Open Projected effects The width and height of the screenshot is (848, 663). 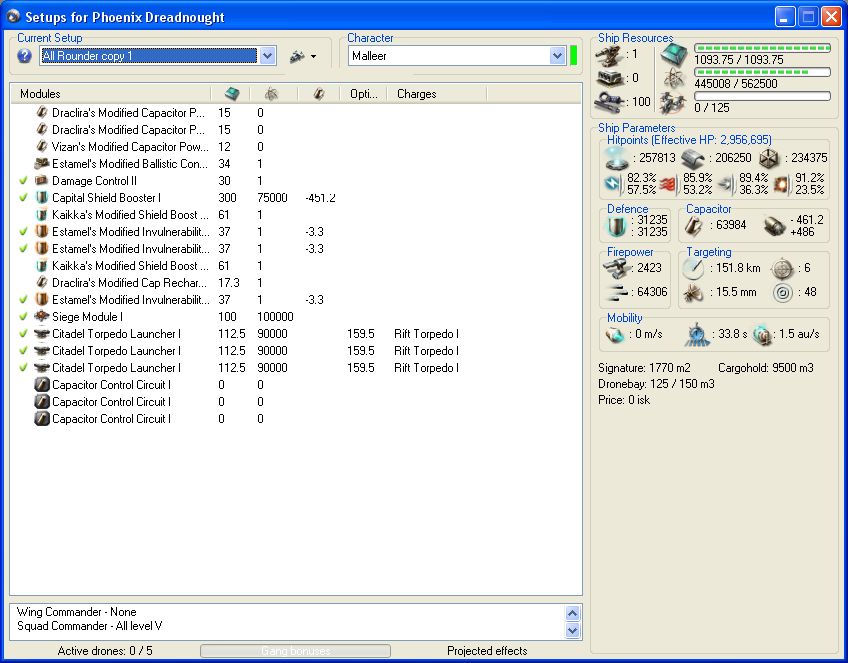pyautogui.click(x=487, y=651)
